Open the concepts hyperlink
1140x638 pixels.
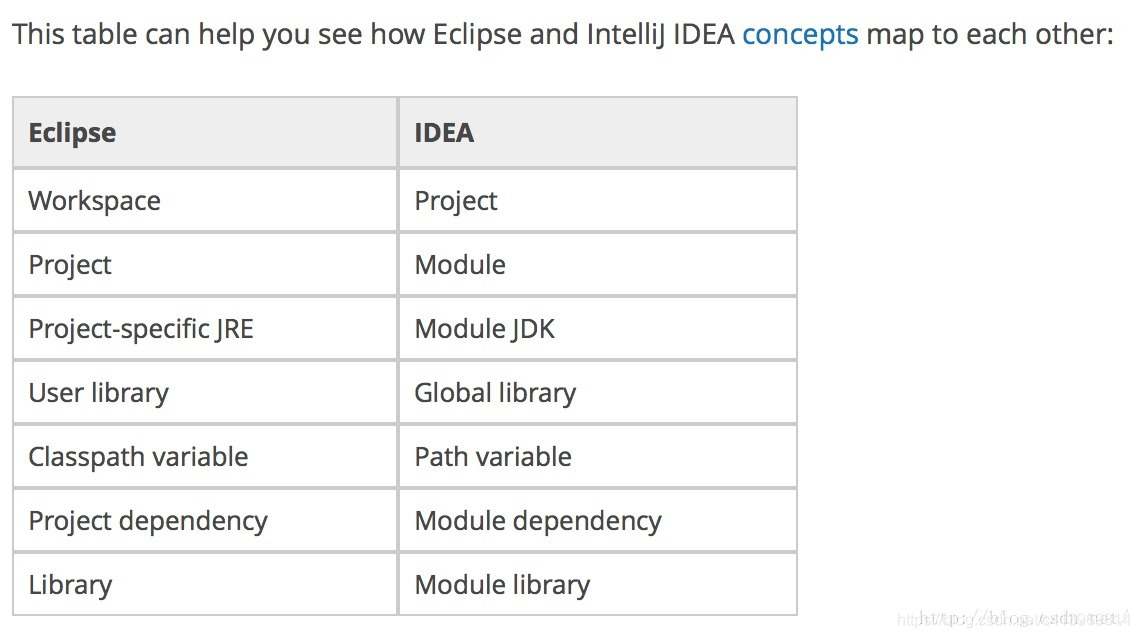tap(800, 34)
